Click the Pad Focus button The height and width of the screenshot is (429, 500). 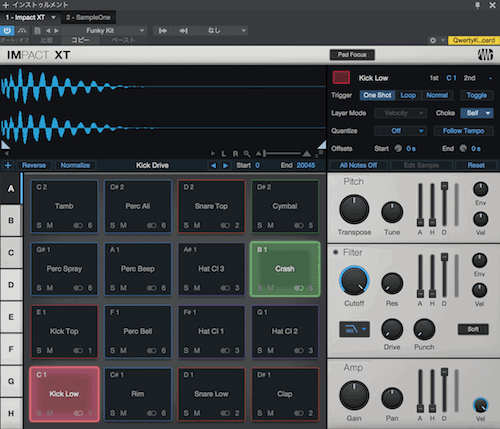352,55
